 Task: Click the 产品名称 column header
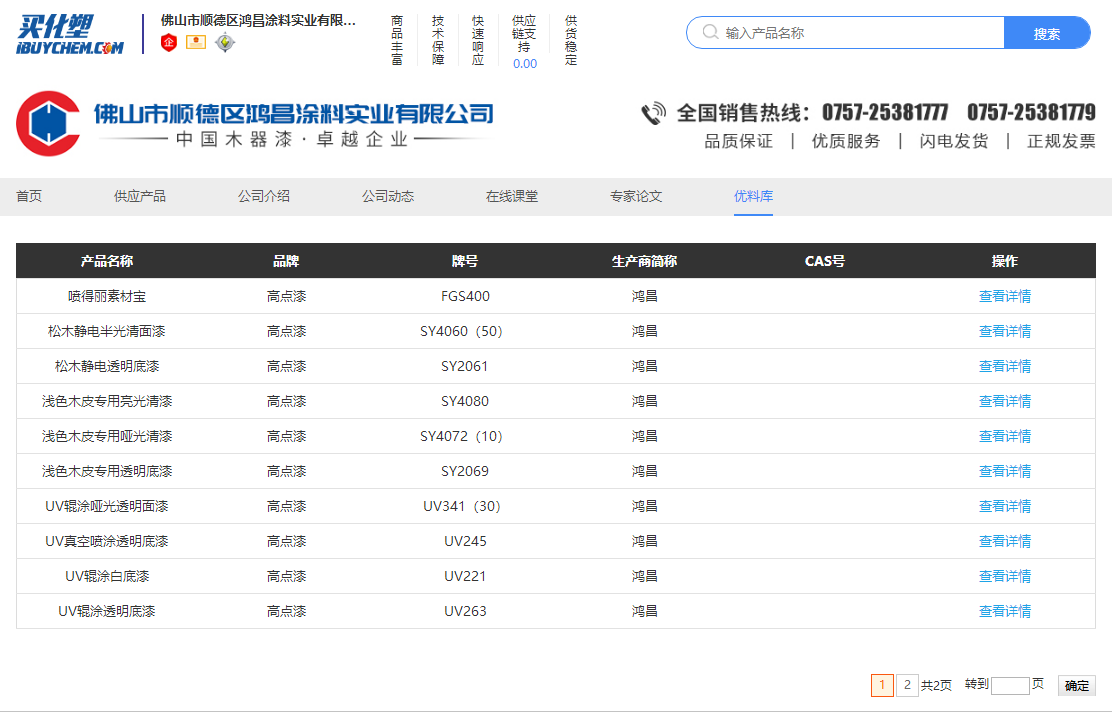point(107,261)
